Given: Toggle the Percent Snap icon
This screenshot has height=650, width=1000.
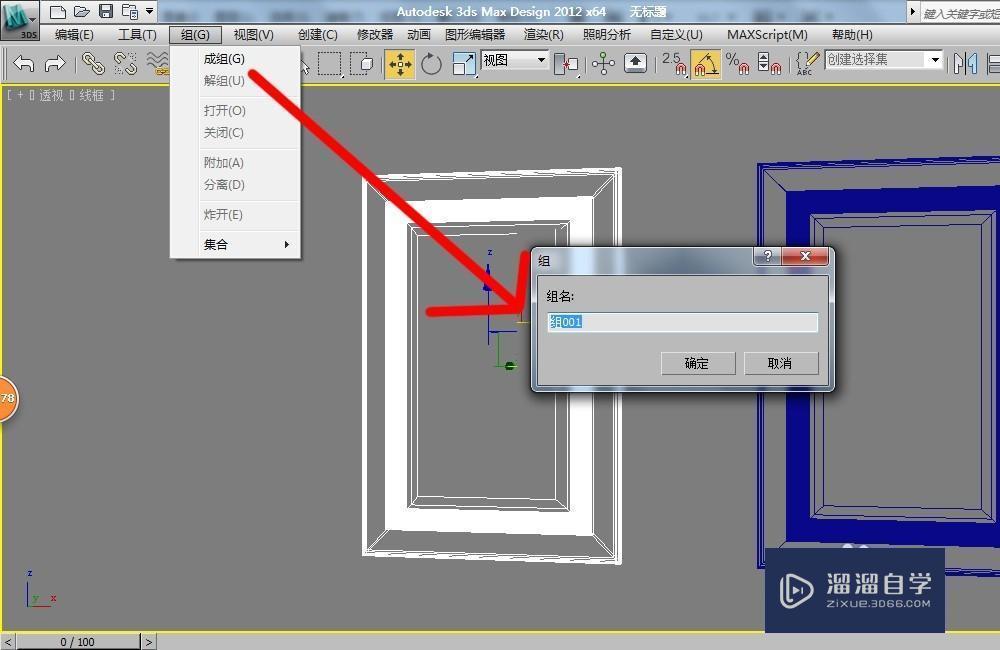Looking at the screenshot, I should pos(737,64).
